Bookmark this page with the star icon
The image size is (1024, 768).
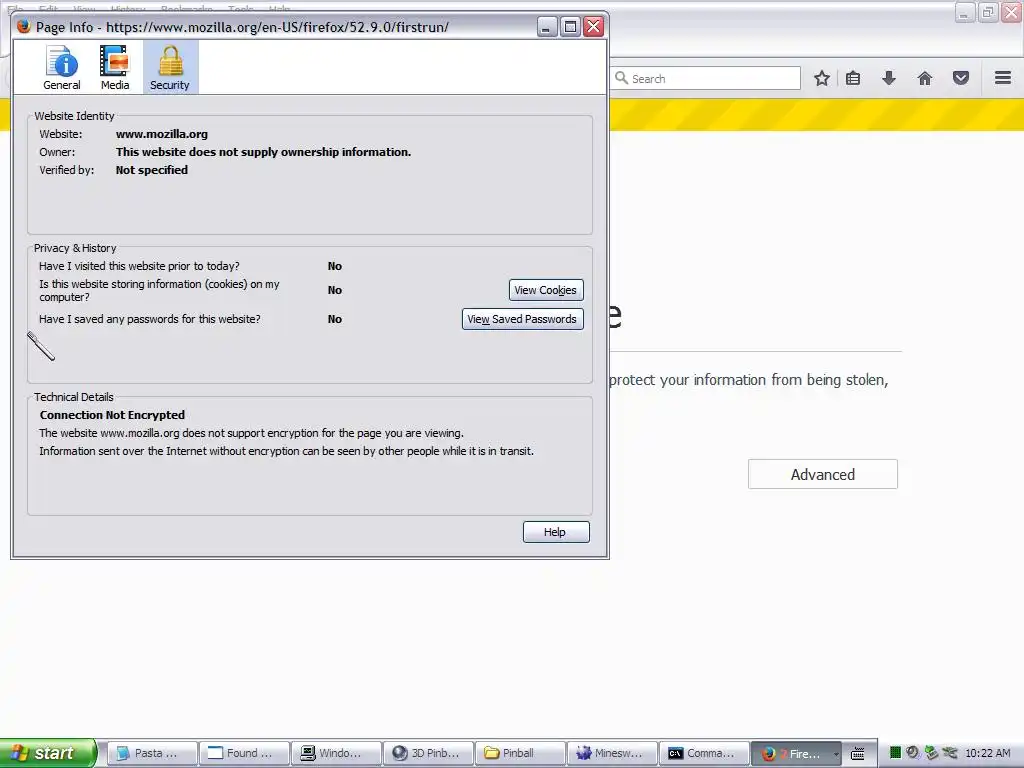click(x=822, y=78)
